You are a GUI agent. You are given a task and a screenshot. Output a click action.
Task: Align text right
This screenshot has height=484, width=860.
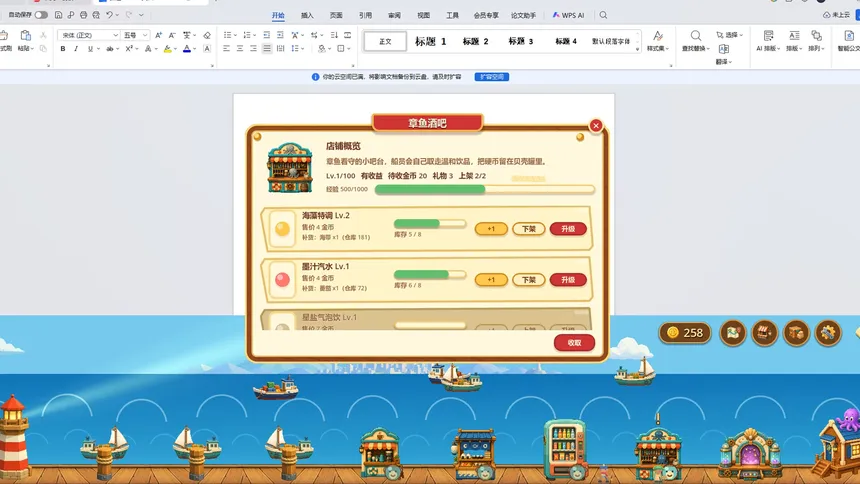point(253,49)
